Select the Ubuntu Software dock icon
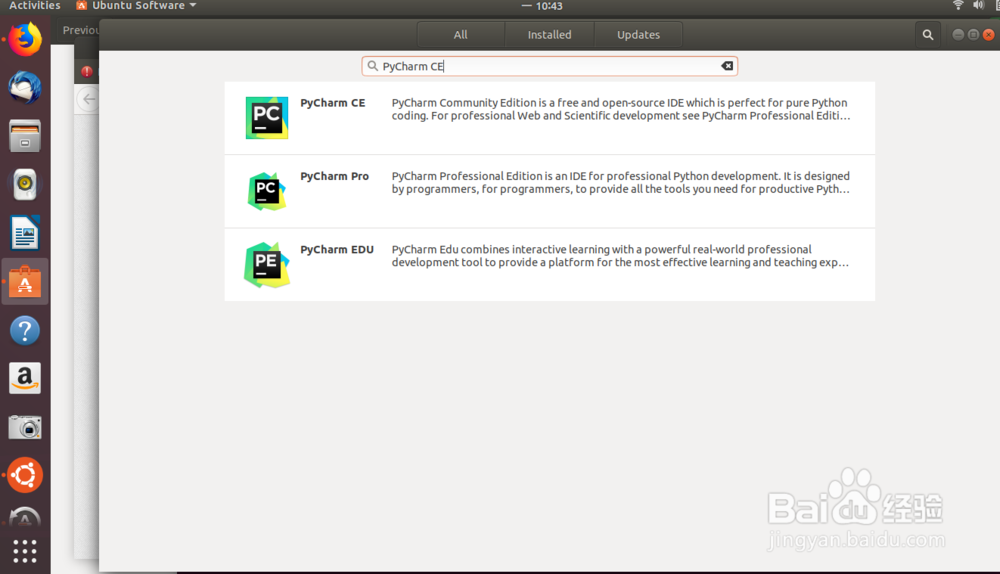 tap(25, 281)
